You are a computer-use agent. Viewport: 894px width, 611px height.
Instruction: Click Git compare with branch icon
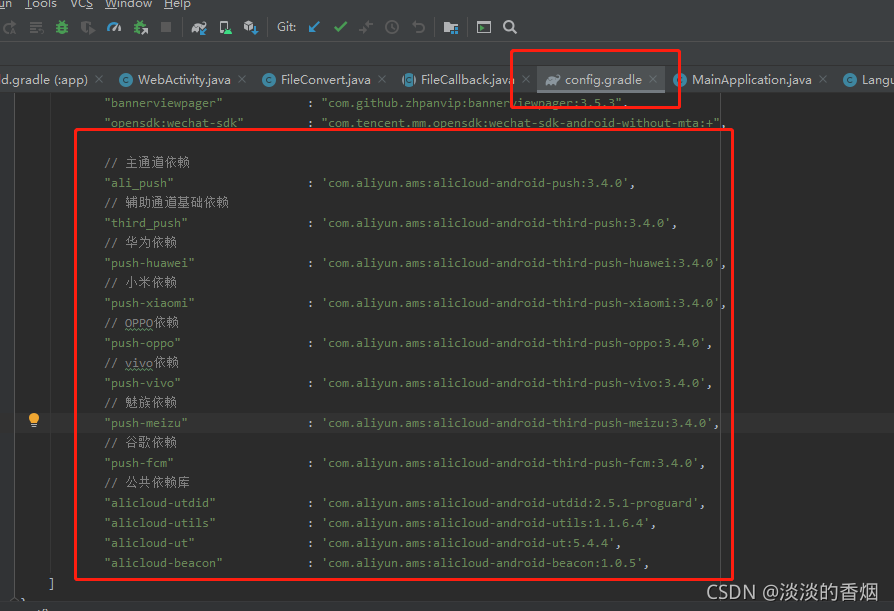tap(366, 27)
